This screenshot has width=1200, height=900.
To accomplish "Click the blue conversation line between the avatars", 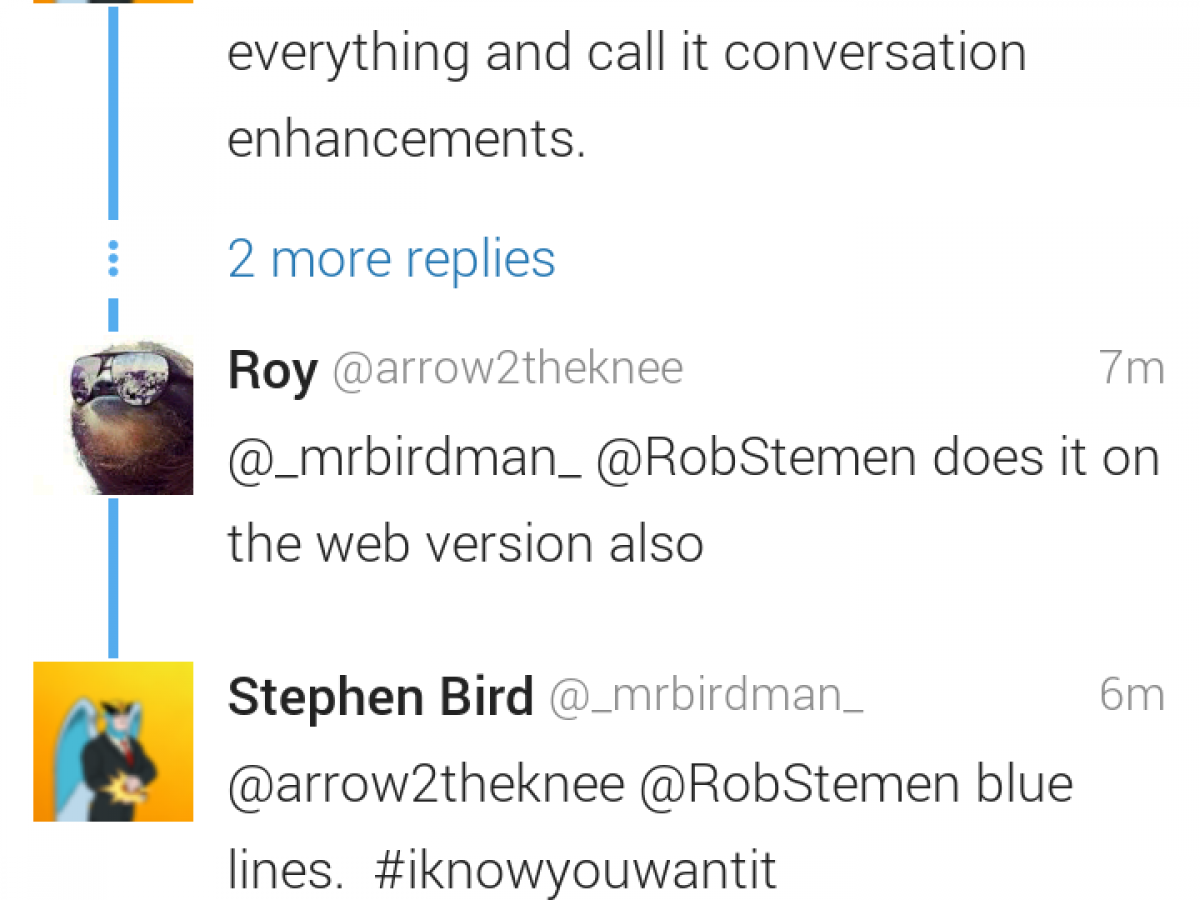I will (113, 578).
